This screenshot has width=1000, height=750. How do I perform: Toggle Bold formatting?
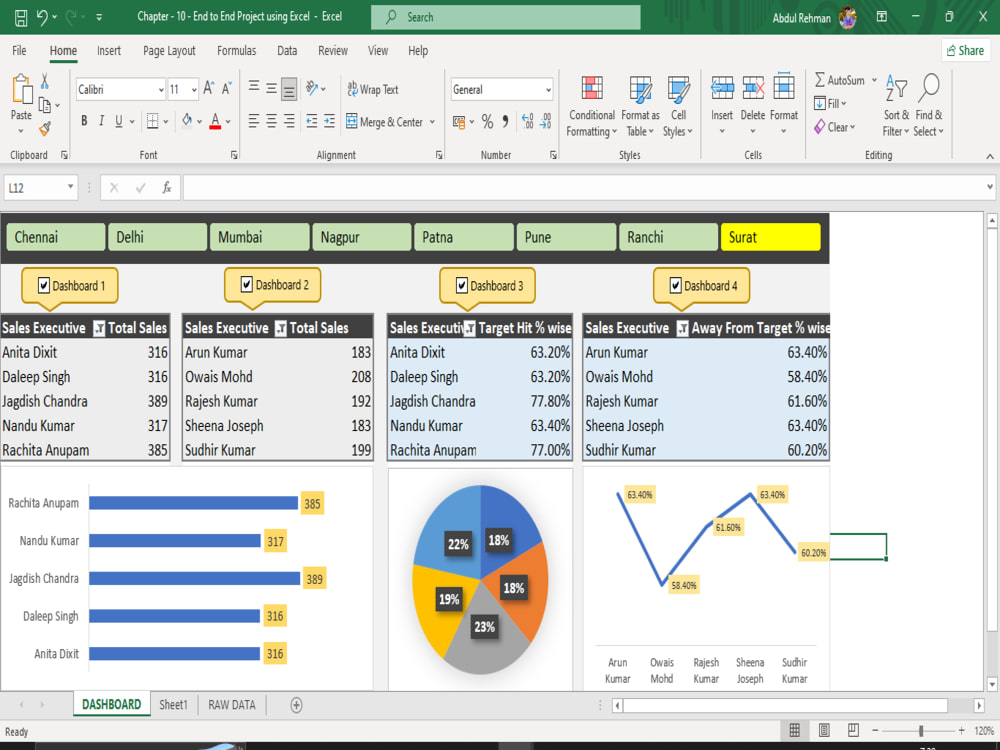click(x=84, y=121)
